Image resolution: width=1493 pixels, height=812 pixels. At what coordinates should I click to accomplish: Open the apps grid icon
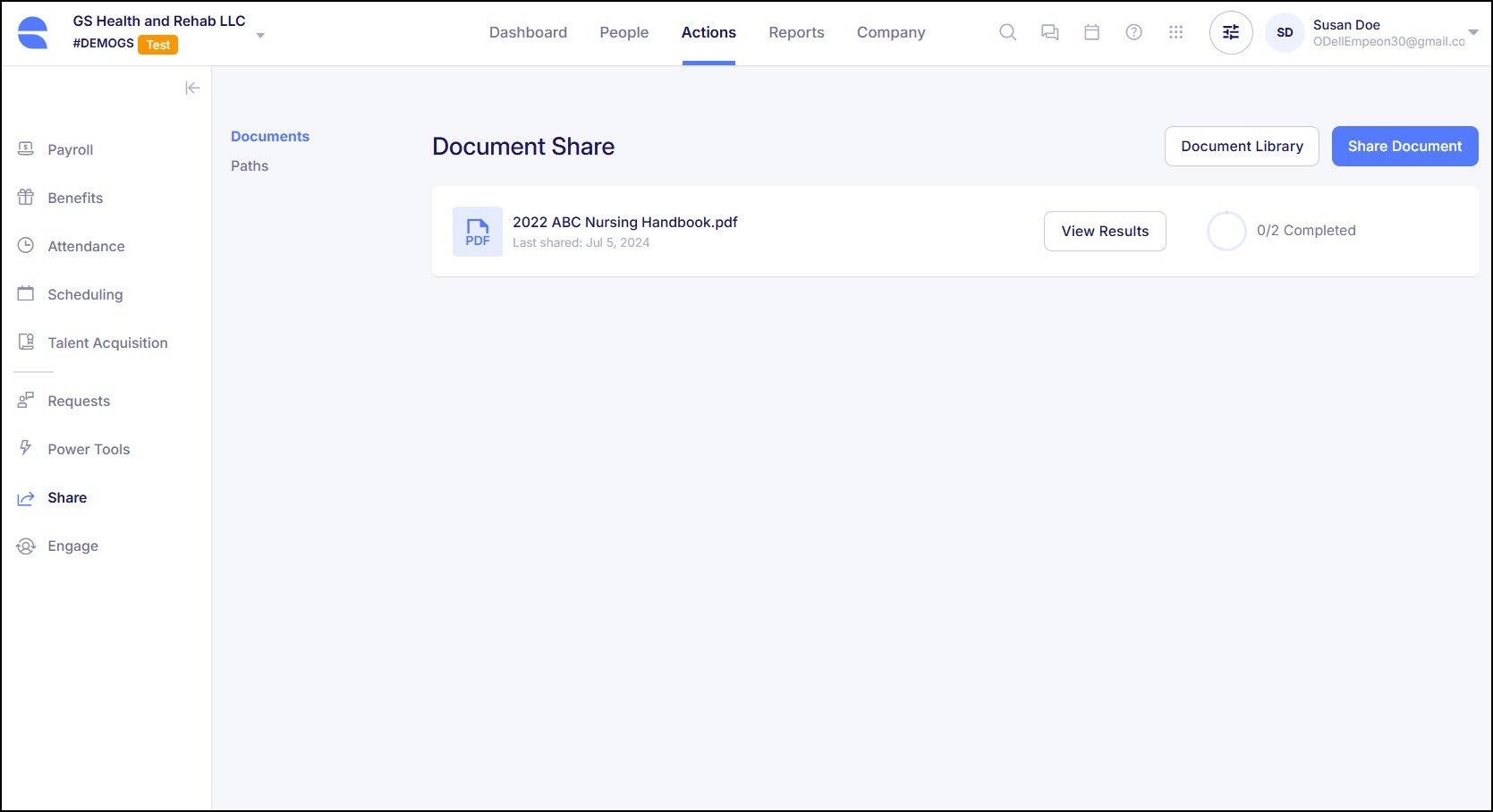[1175, 31]
